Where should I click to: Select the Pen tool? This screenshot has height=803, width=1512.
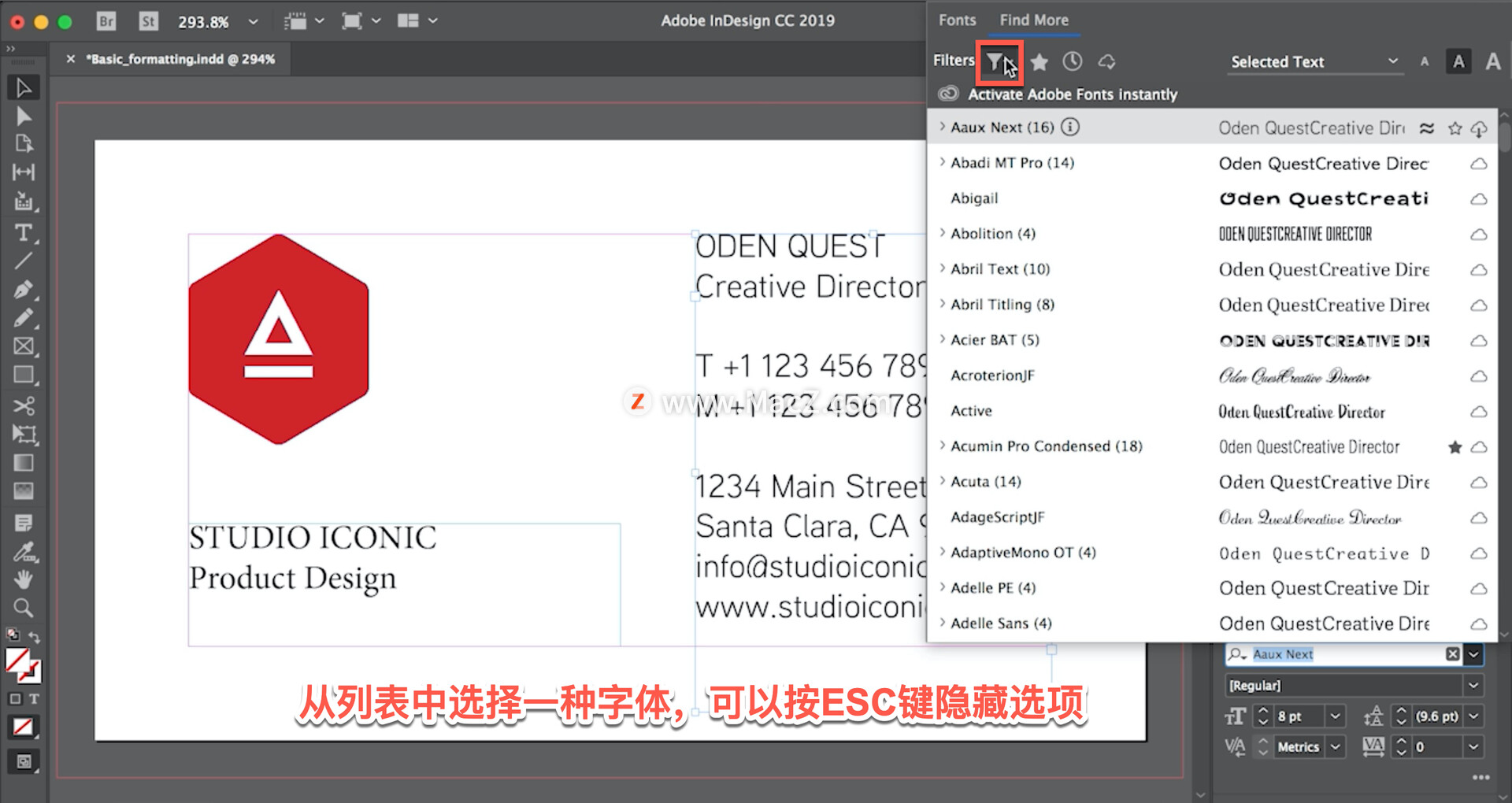click(24, 290)
